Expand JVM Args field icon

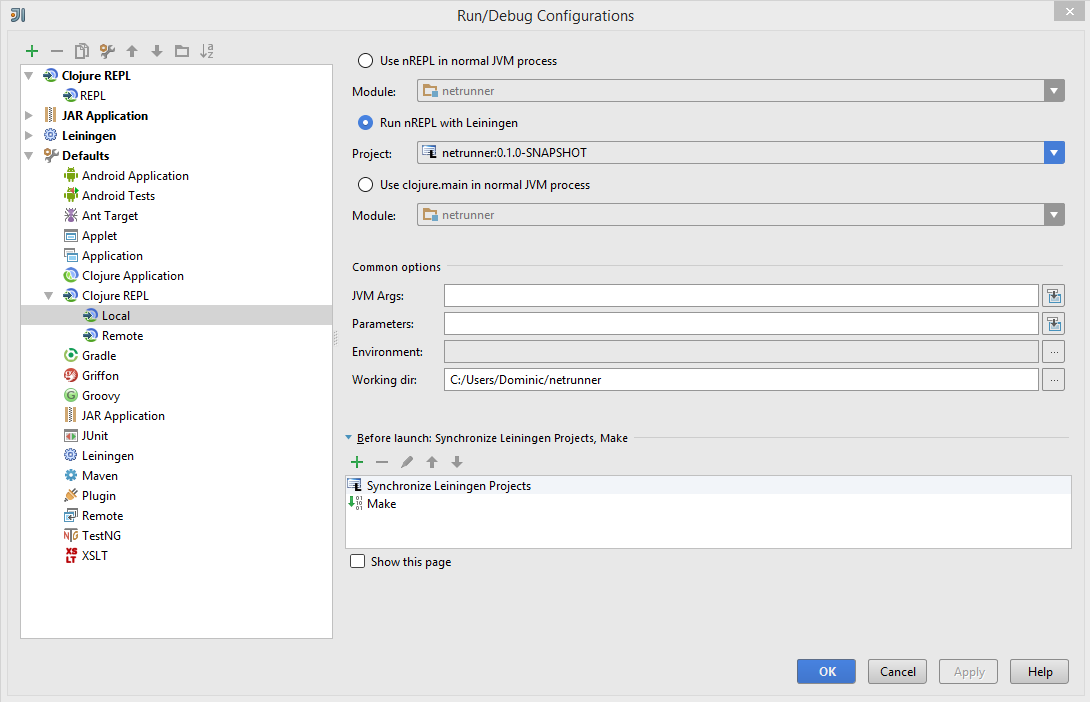[1054, 296]
